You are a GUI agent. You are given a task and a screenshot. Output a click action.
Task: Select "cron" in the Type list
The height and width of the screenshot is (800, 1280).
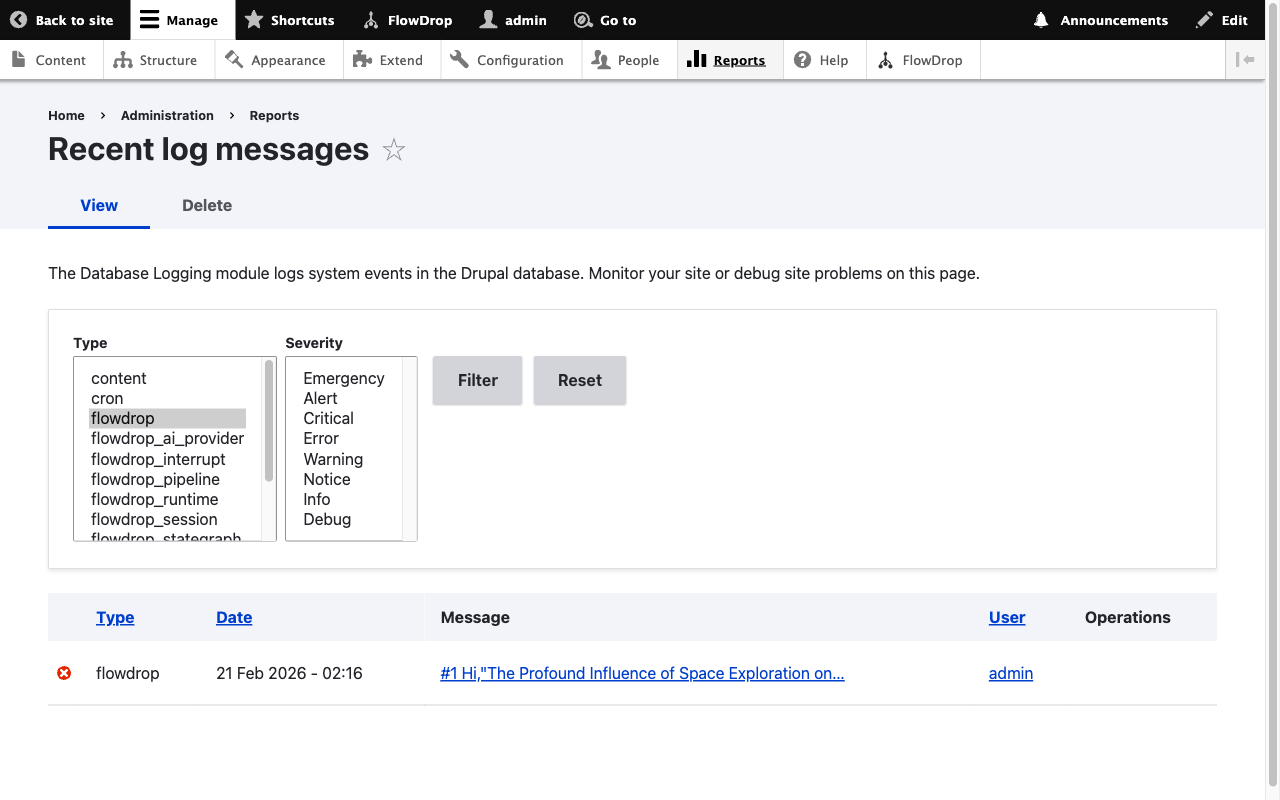[x=106, y=398]
